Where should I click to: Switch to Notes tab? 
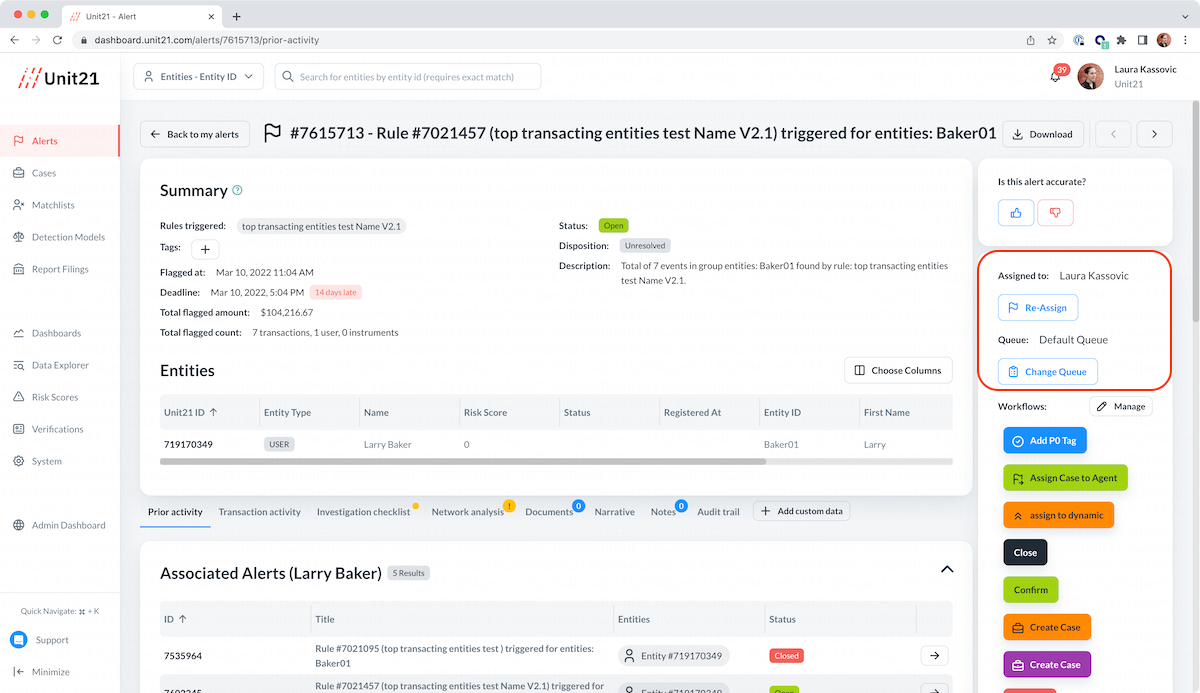coord(663,511)
